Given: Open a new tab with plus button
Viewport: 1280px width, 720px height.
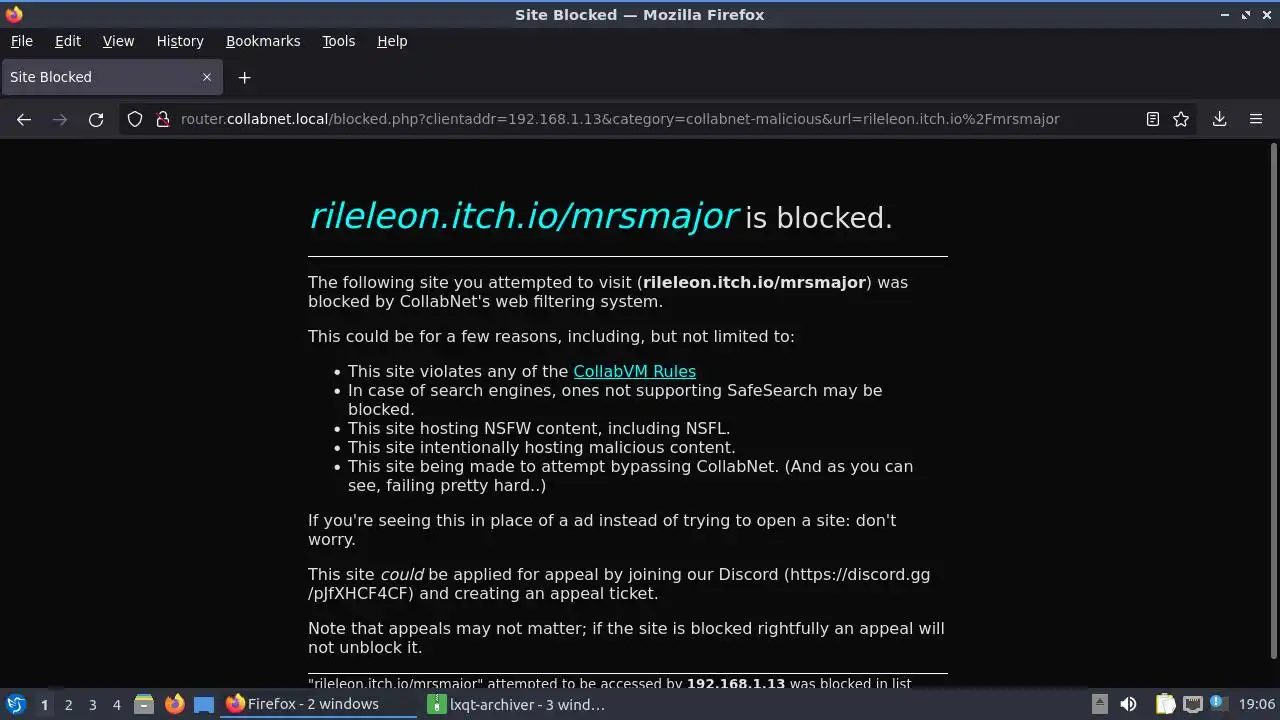Looking at the screenshot, I should (x=244, y=77).
